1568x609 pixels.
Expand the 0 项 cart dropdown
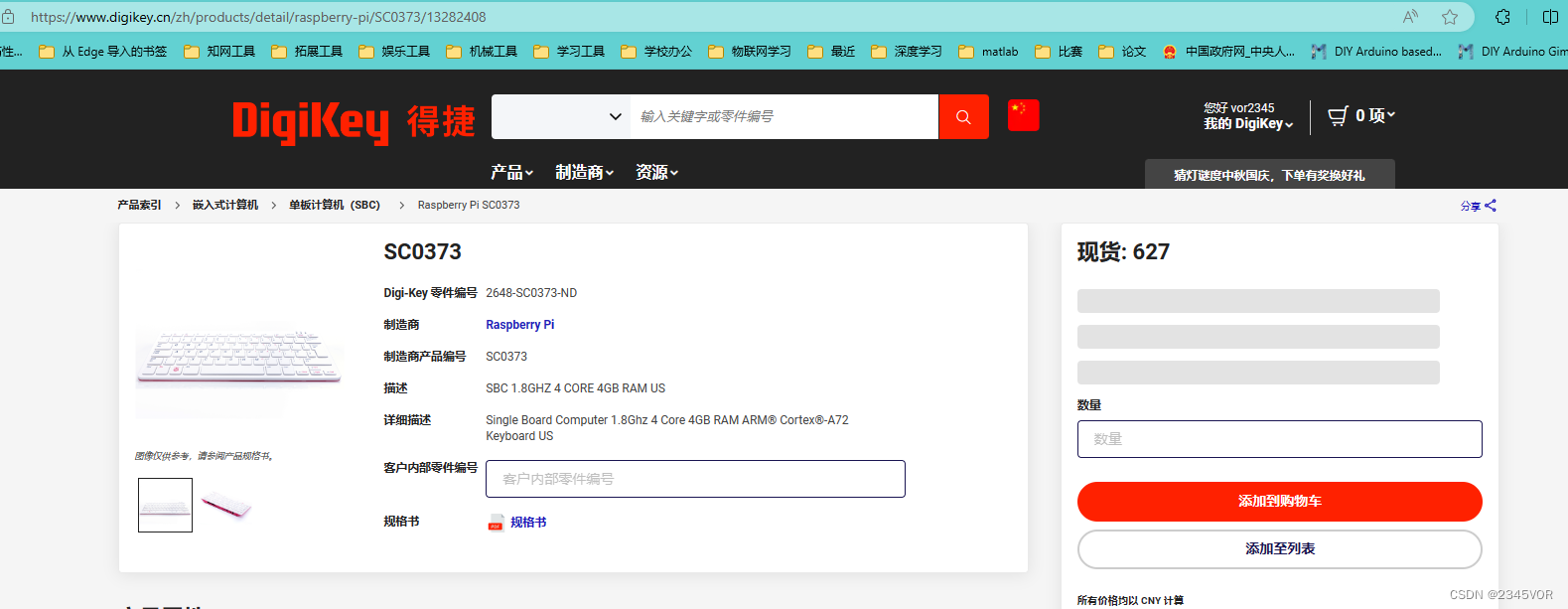pos(1375,115)
